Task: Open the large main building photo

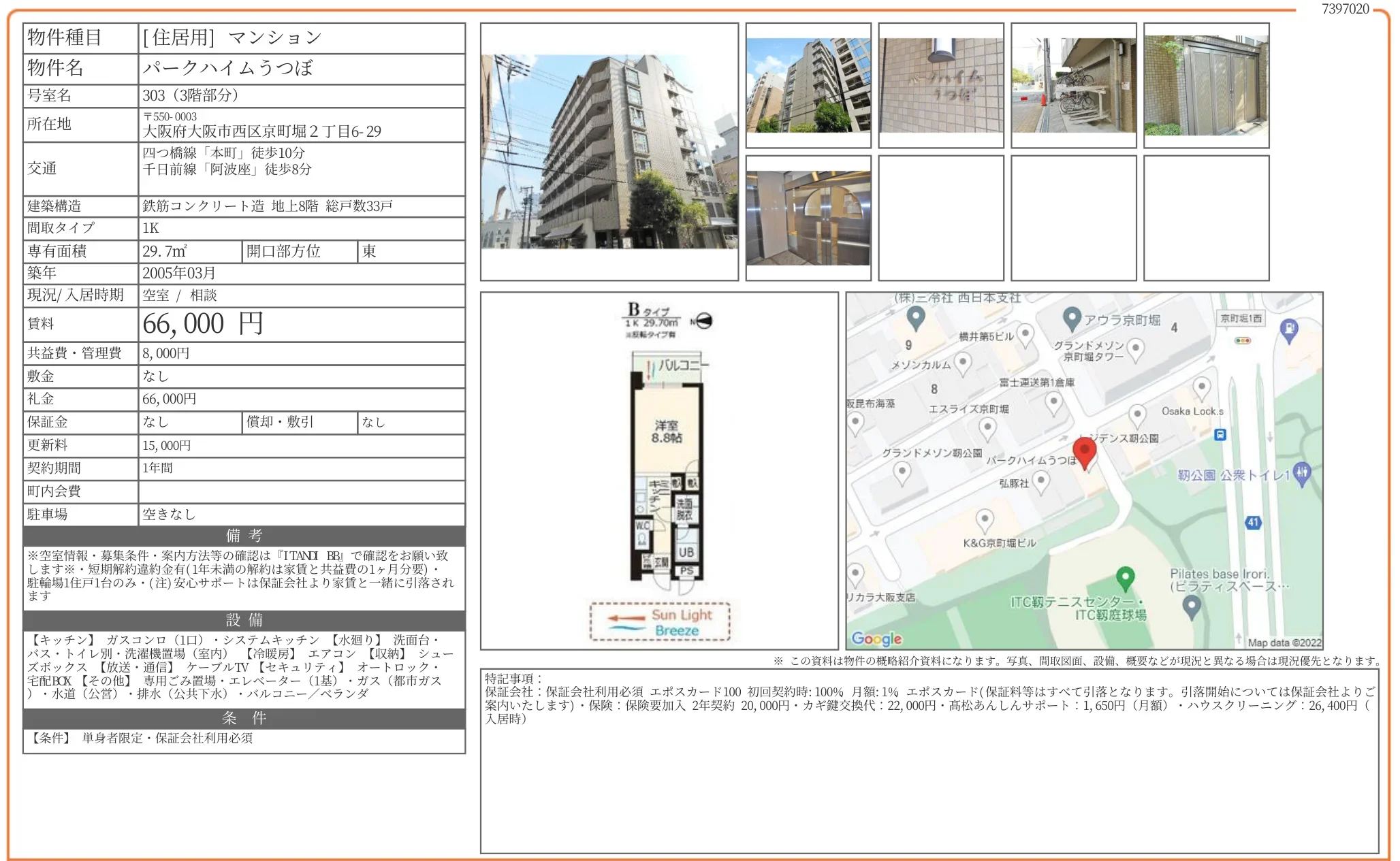Action: [x=609, y=152]
